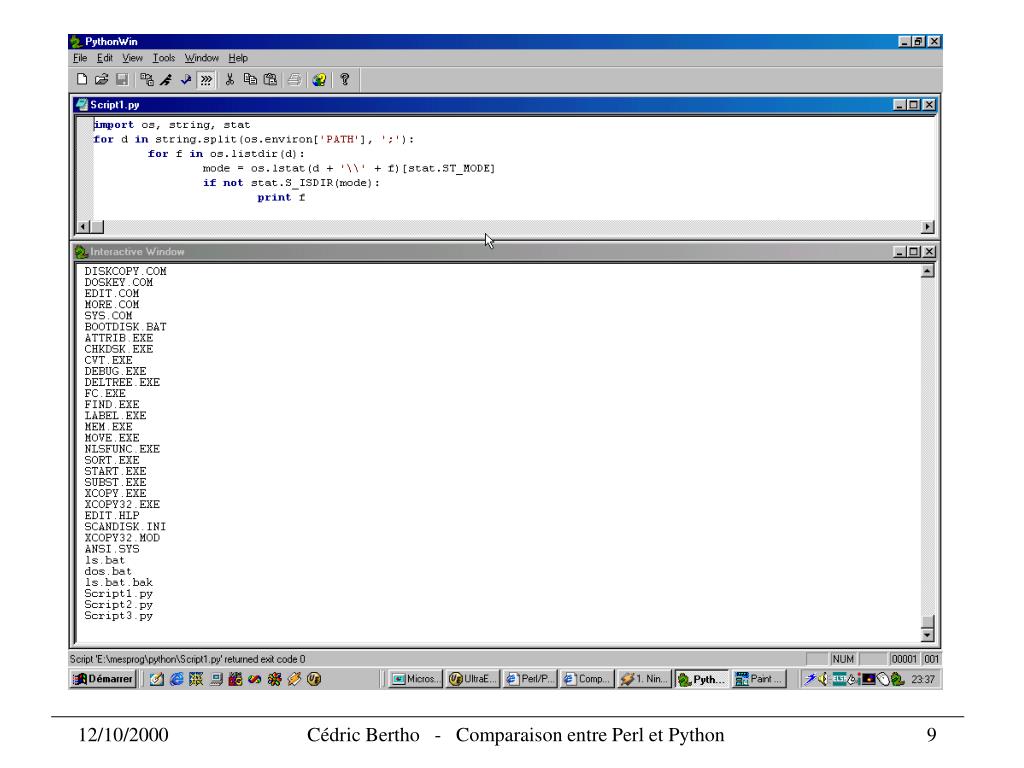Image resolution: width=1024 pixels, height=768 pixels.
Task: Click 'ls.bat.bak' in the output list
Action: coord(118,582)
